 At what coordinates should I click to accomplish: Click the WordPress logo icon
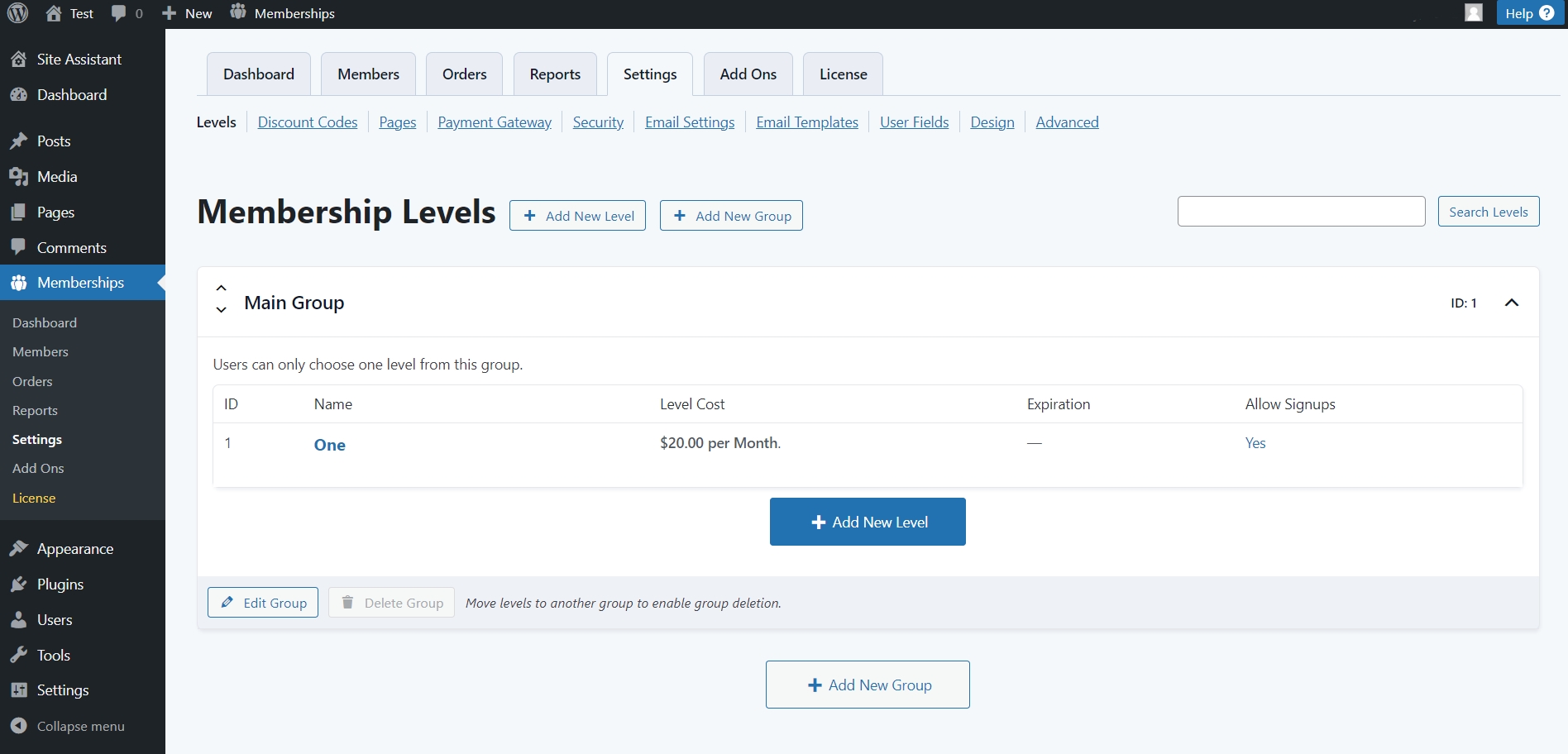point(17,13)
